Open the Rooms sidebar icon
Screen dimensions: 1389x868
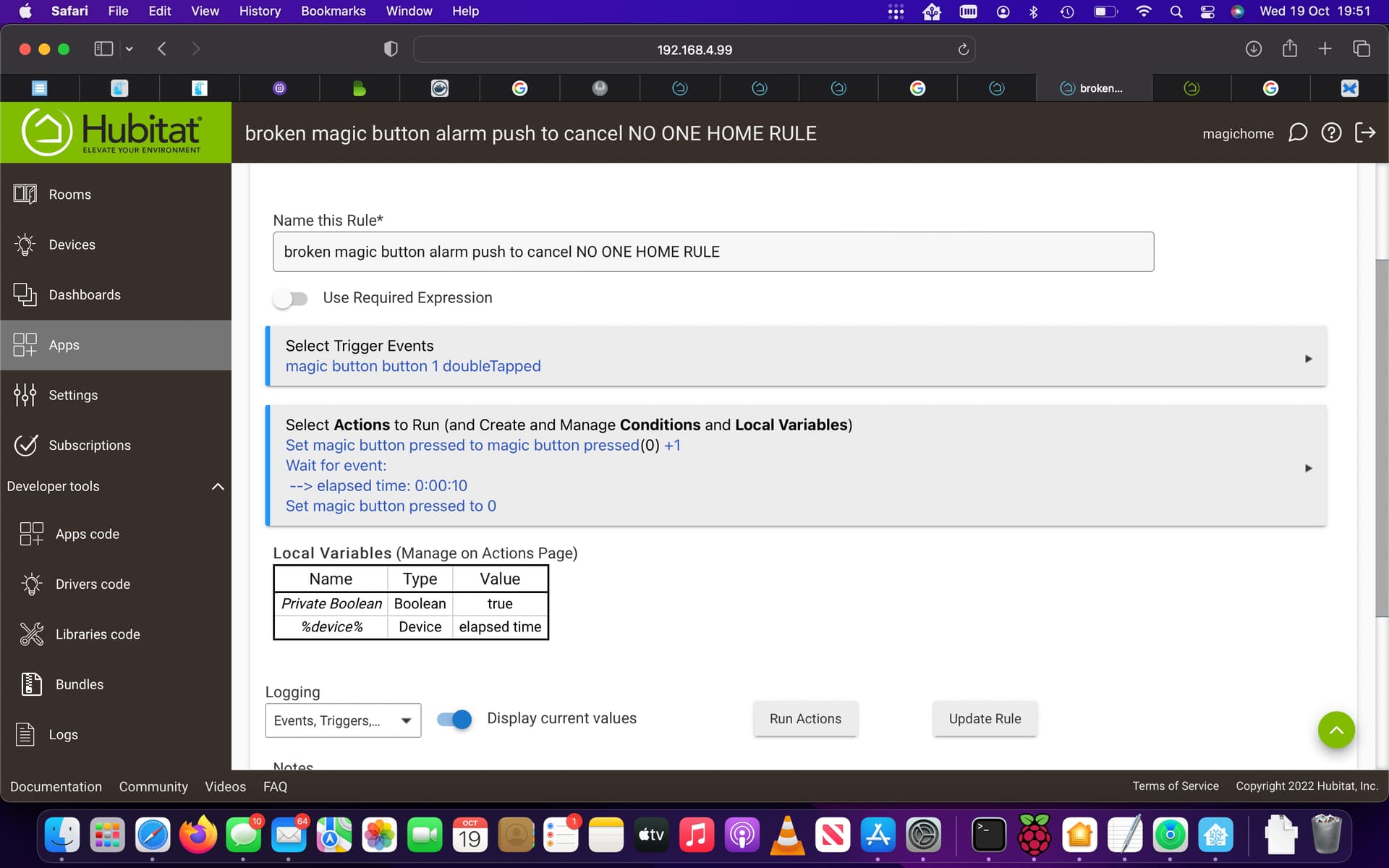pos(25,194)
